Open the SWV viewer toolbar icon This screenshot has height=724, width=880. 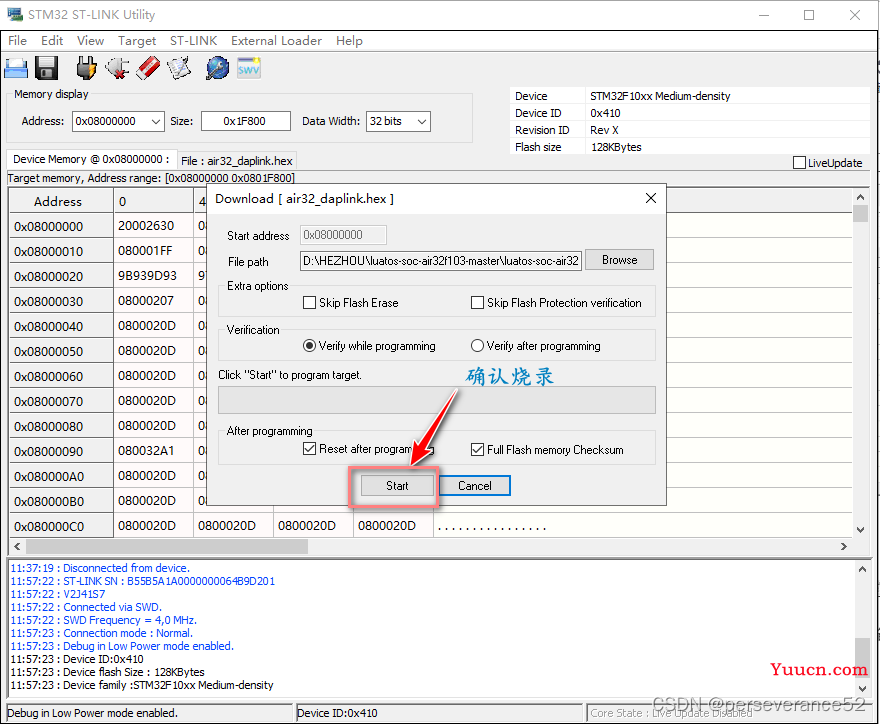click(x=249, y=68)
